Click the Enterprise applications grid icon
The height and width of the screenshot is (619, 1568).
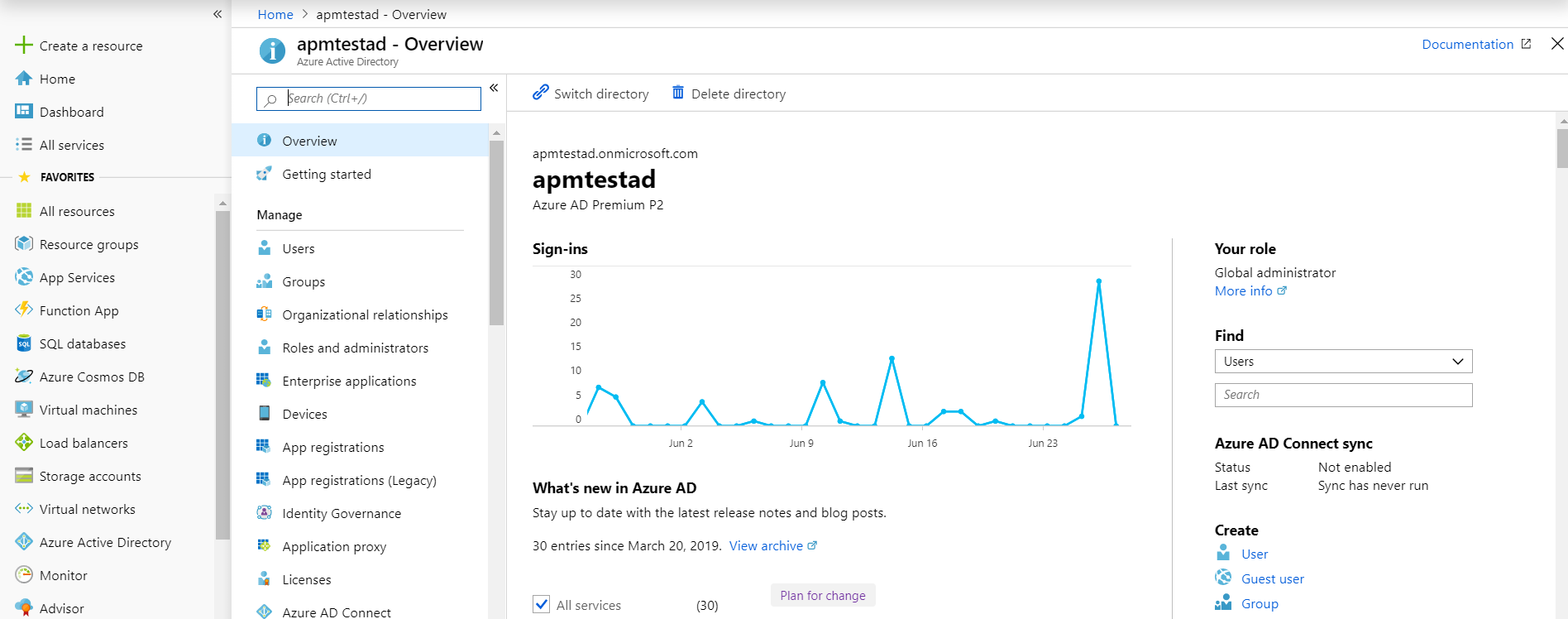click(x=265, y=381)
